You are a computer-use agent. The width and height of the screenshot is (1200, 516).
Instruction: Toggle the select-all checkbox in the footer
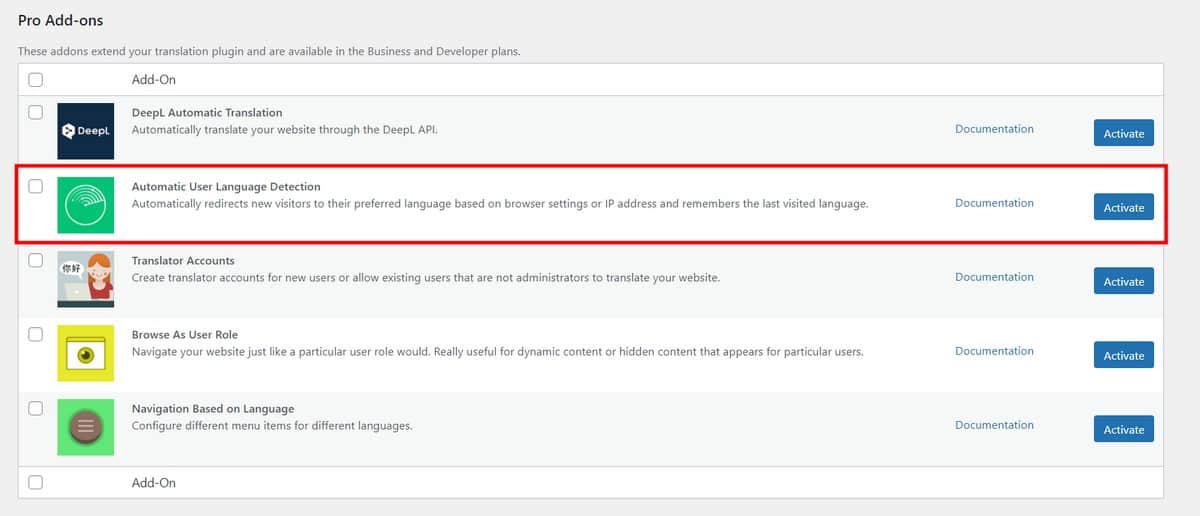tap(36, 482)
